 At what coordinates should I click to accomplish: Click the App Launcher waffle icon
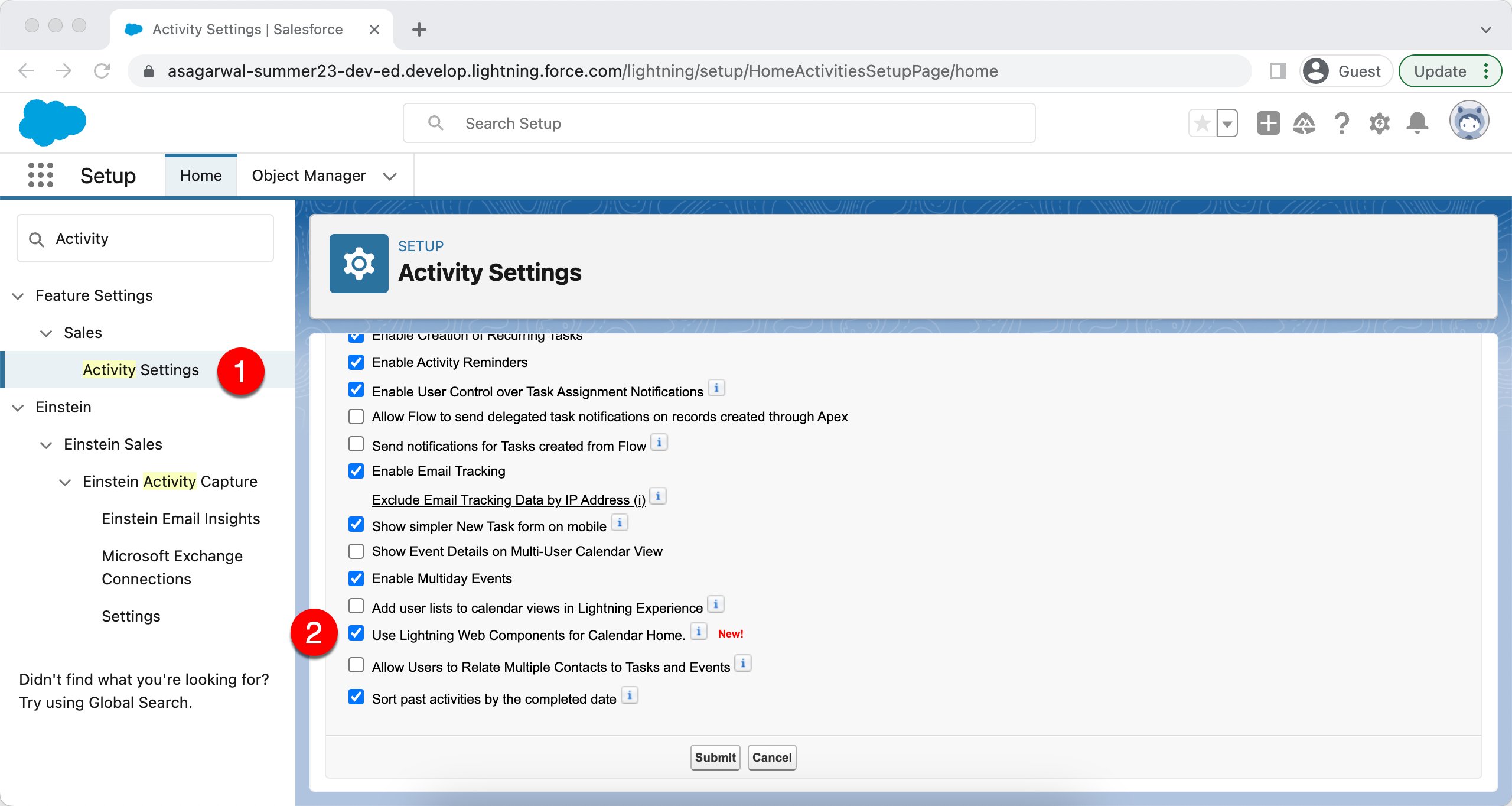(41, 174)
